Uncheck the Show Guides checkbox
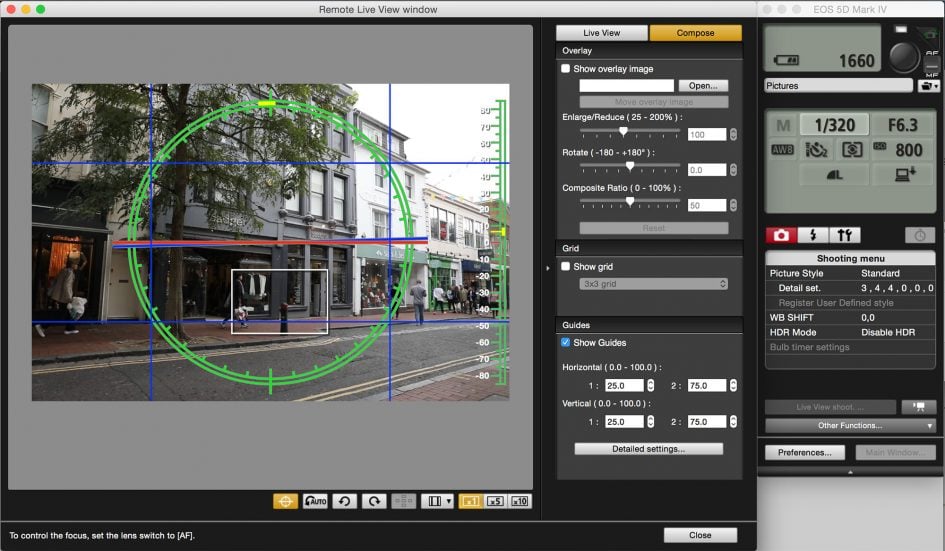Viewport: 945px width, 551px height. pyautogui.click(x=566, y=343)
